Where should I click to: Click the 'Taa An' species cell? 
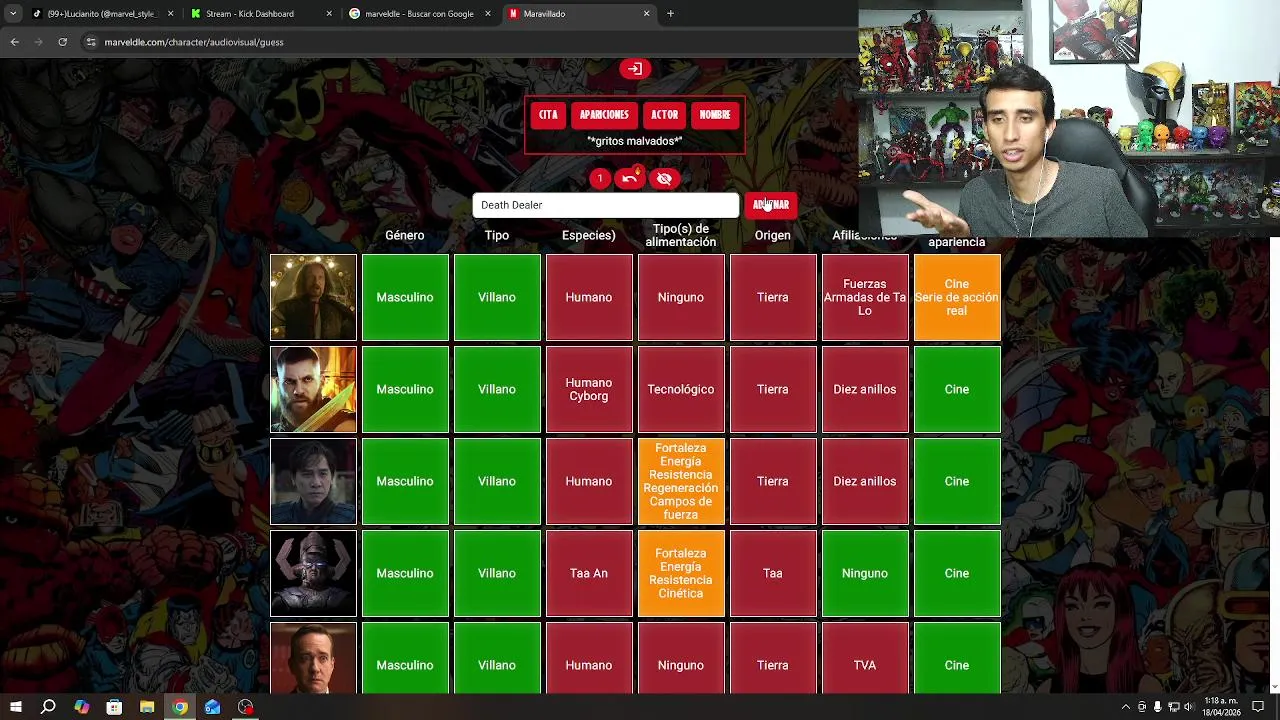[589, 573]
